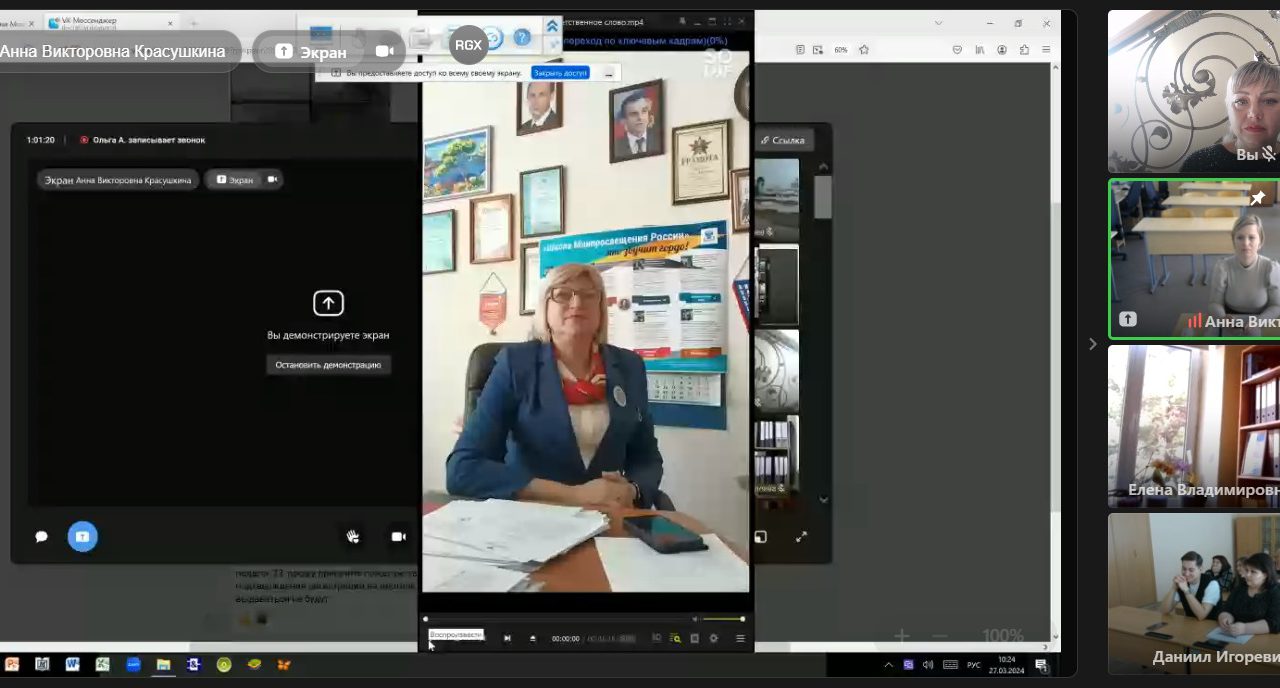This screenshot has width=1280, height=688.
Task: Unpin Анна Викторовна's video tile
Action: pyautogui.click(x=1257, y=198)
